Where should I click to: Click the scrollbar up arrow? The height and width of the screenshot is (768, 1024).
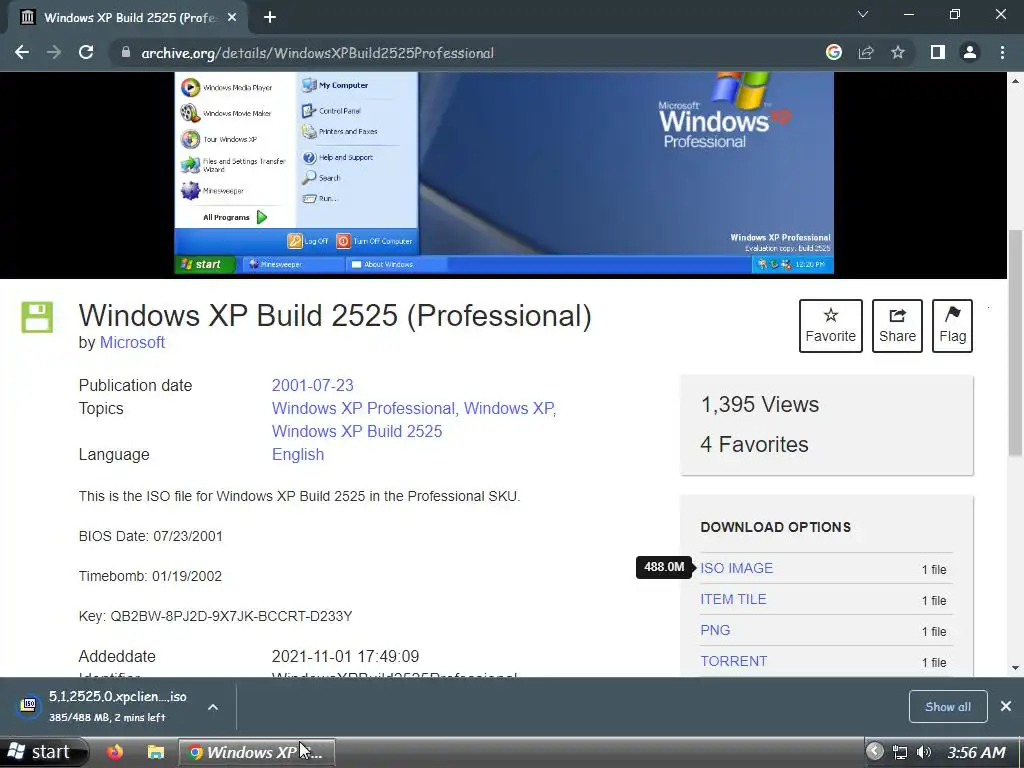(1015, 80)
